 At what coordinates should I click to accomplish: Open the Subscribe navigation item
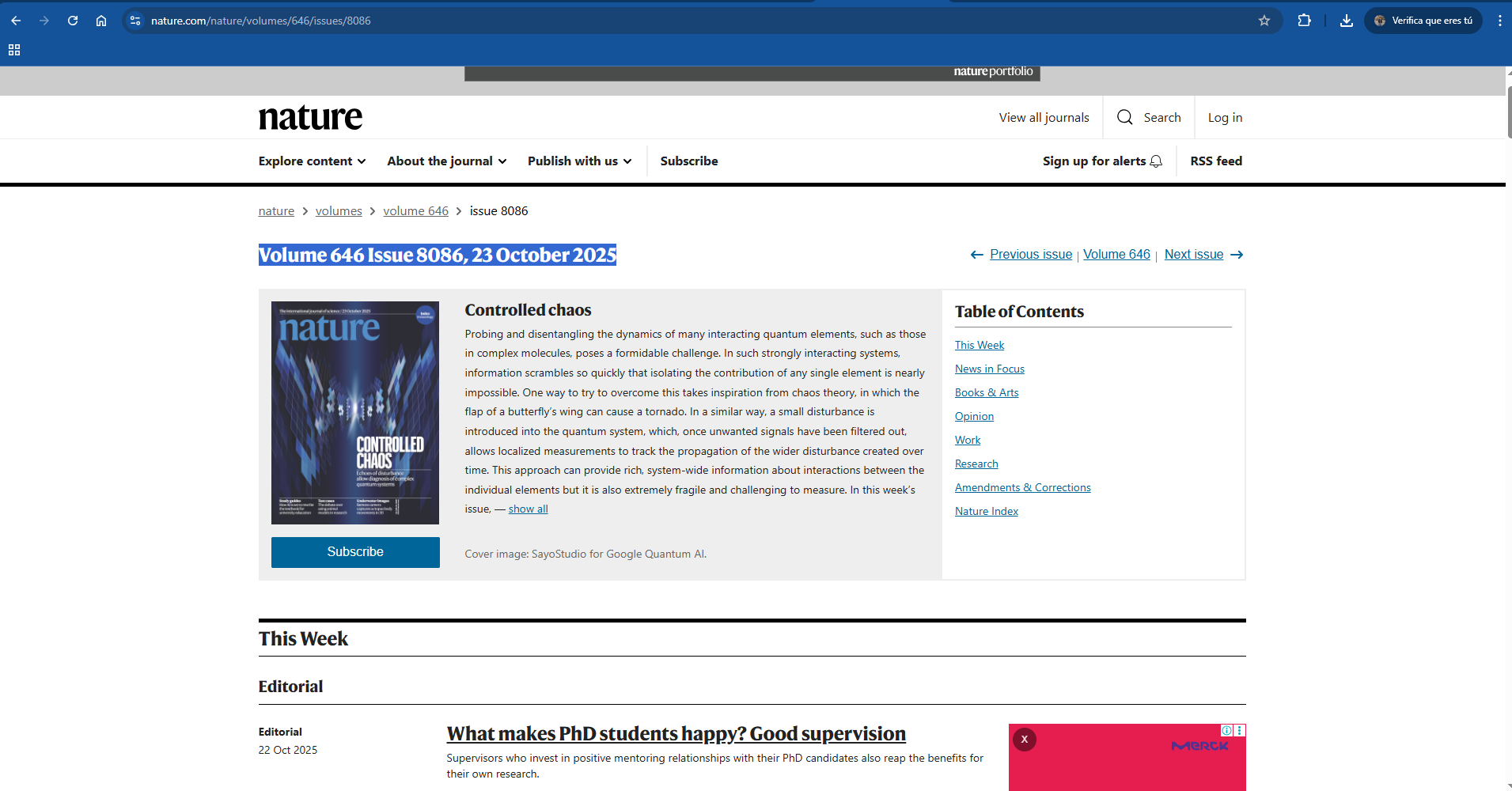point(688,161)
